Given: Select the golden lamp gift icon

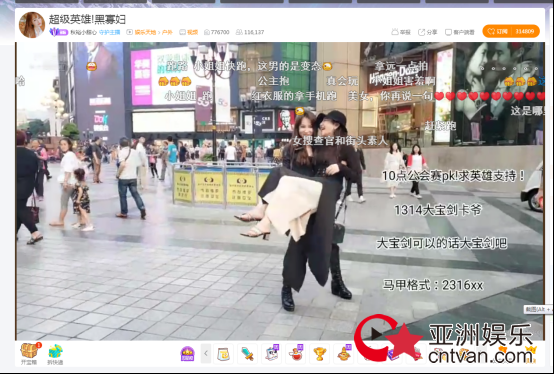Looking at the screenshot, I should click(x=343, y=354).
